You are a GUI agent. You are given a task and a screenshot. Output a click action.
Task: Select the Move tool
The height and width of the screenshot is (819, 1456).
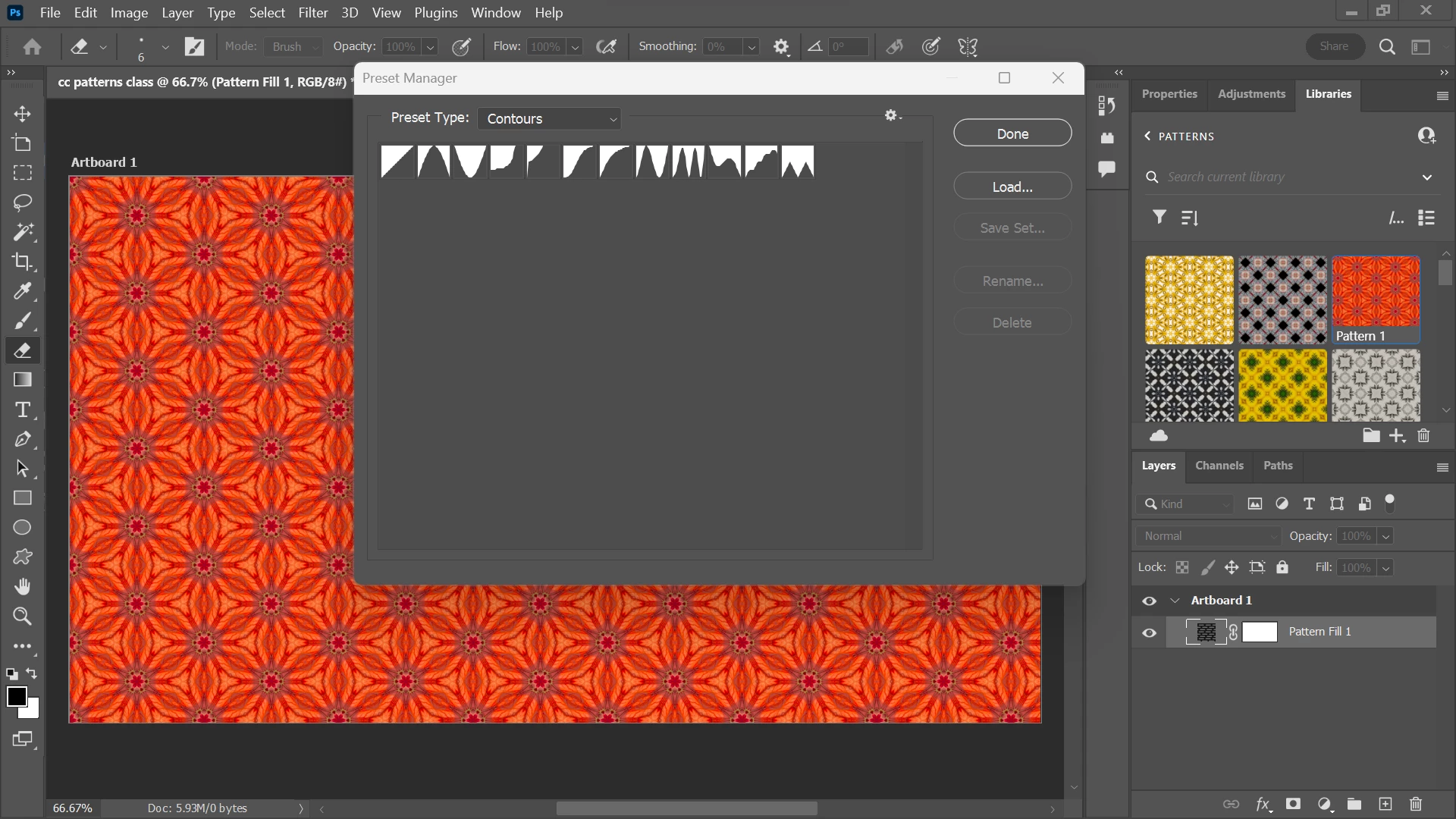click(x=22, y=114)
